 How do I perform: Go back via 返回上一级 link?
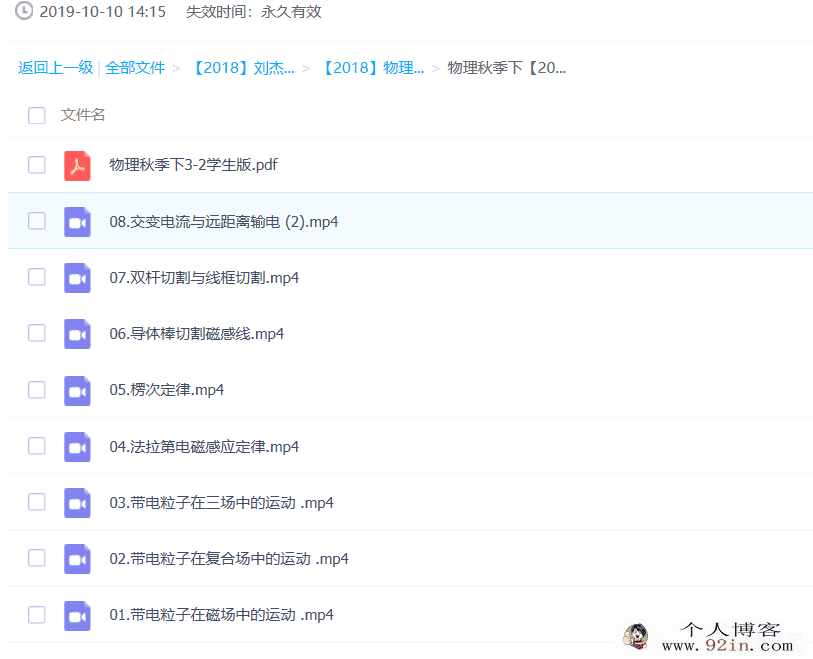[55, 67]
